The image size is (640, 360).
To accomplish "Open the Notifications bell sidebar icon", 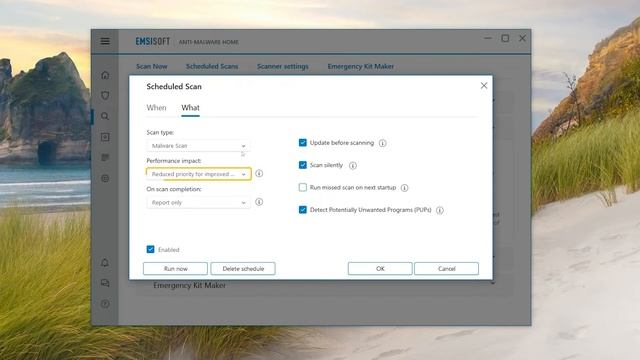I will click(105, 262).
